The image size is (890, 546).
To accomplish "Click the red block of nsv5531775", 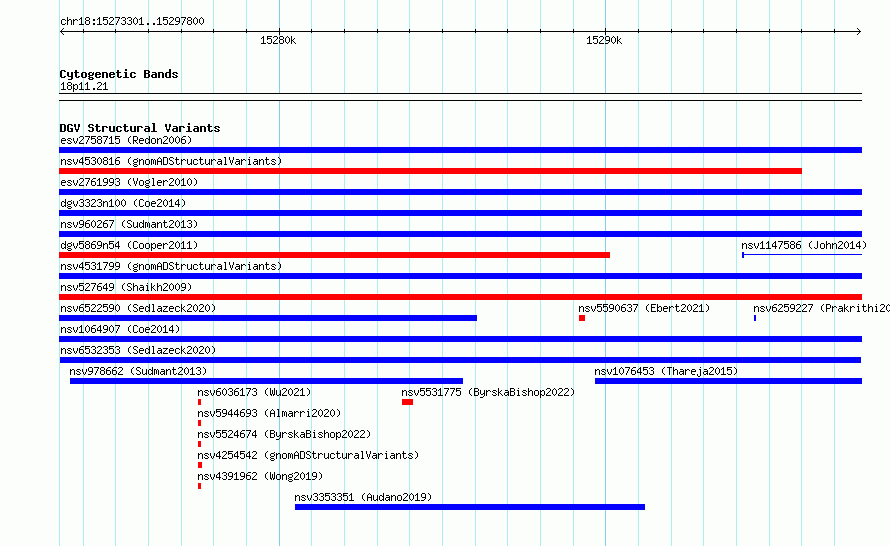I will (408, 402).
